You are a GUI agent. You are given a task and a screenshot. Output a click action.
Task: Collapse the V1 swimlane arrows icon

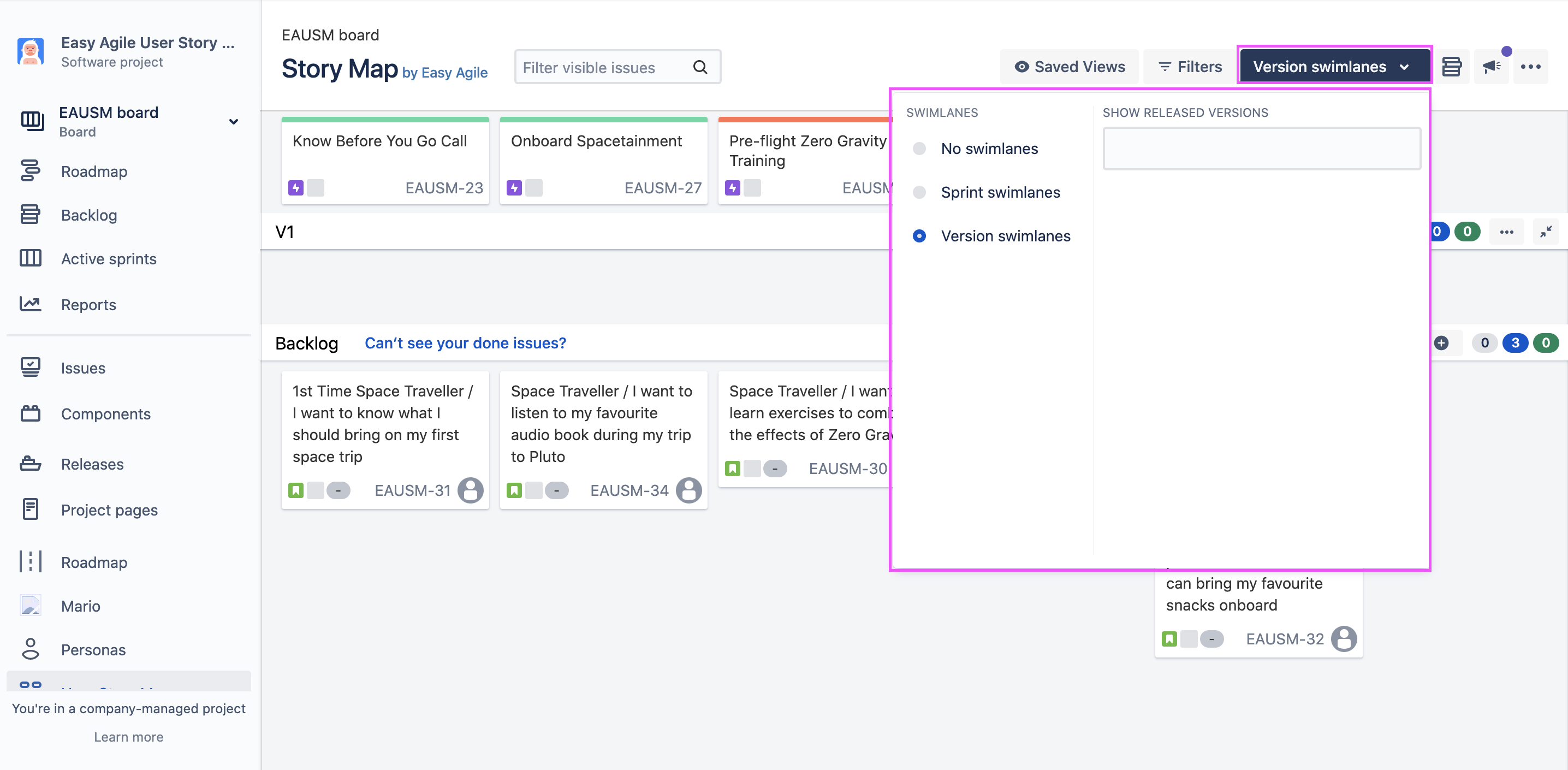pyautogui.click(x=1546, y=232)
